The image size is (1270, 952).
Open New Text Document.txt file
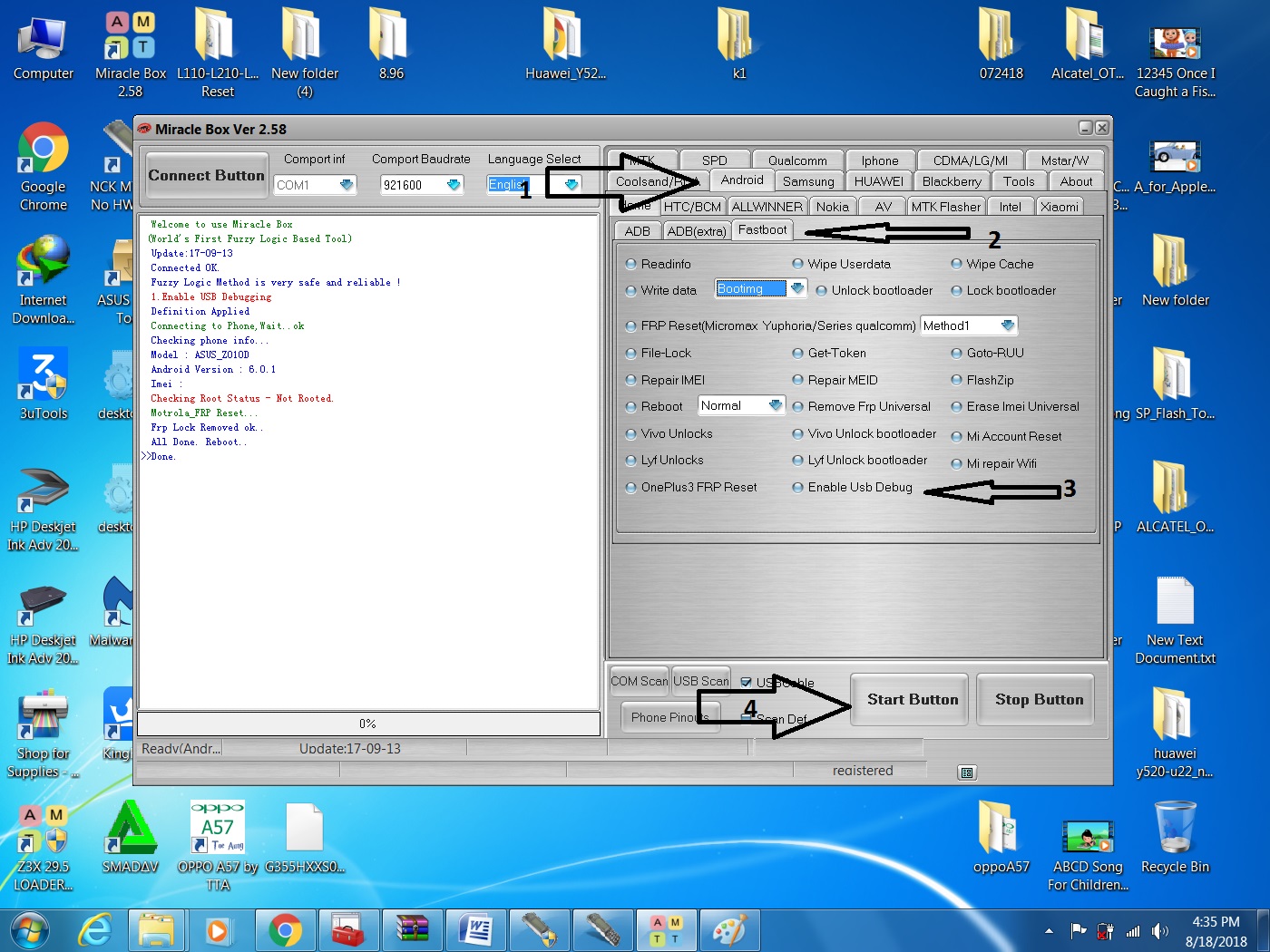coord(1175,621)
